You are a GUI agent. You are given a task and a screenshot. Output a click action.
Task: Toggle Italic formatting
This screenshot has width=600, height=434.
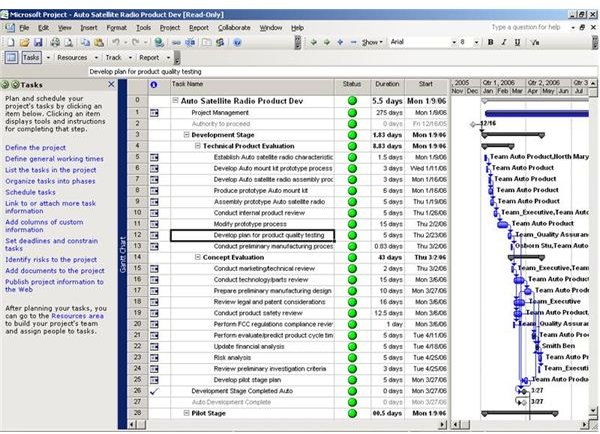pyautogui.click(x=504, y=42)
